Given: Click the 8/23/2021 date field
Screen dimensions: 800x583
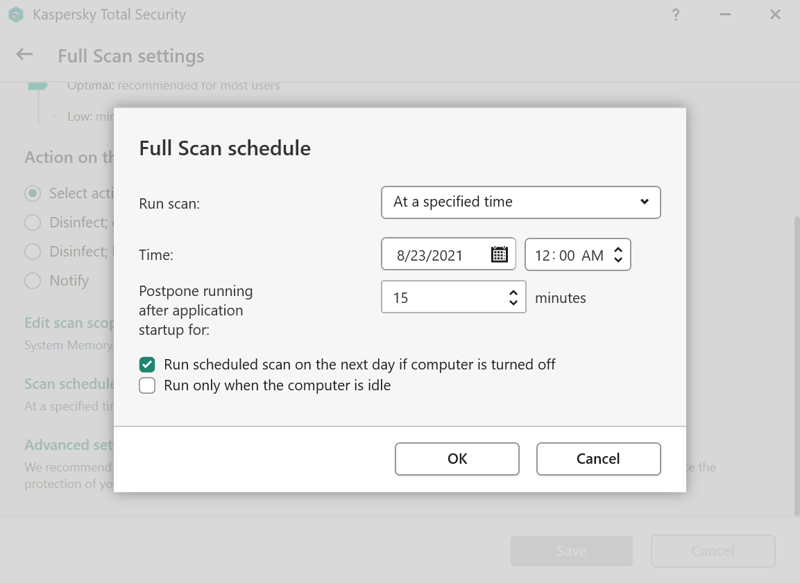Looking at the screenshot, I should click(x=448, y=254).
